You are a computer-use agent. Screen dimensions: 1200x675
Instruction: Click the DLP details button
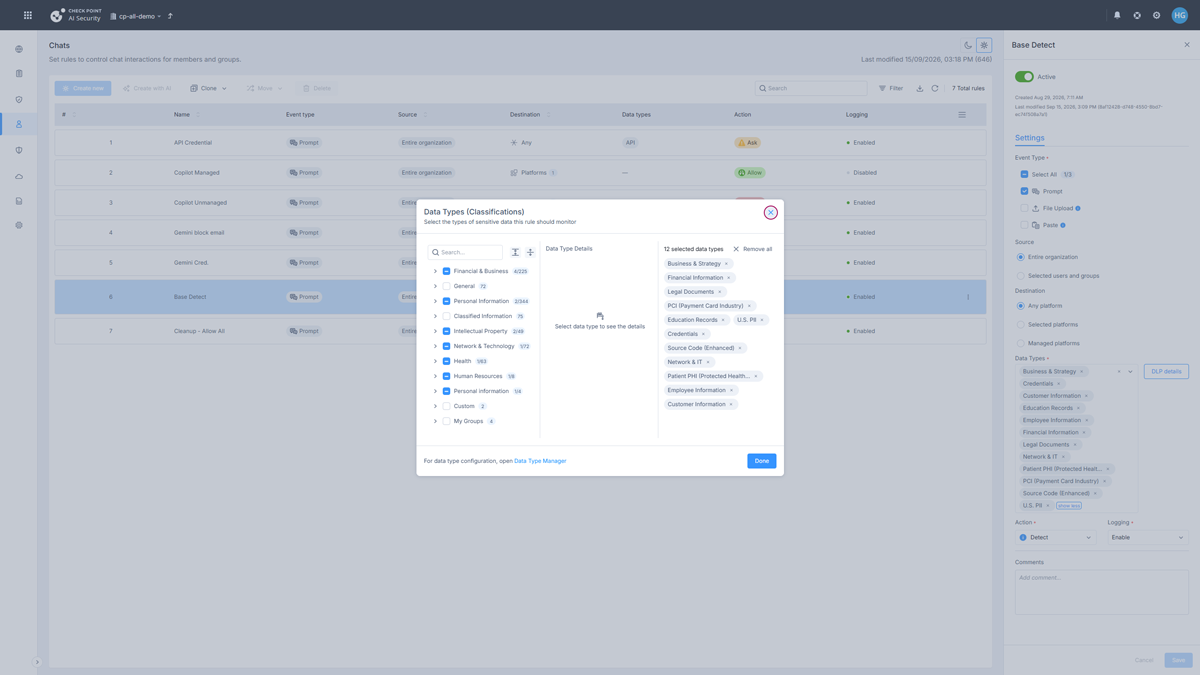coord(1166,371)
